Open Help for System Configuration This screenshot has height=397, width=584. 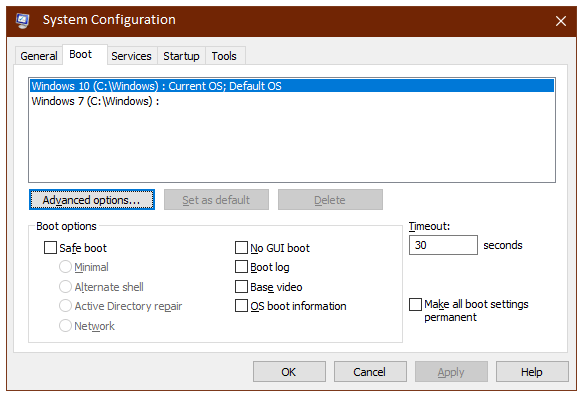click(532, 372)
